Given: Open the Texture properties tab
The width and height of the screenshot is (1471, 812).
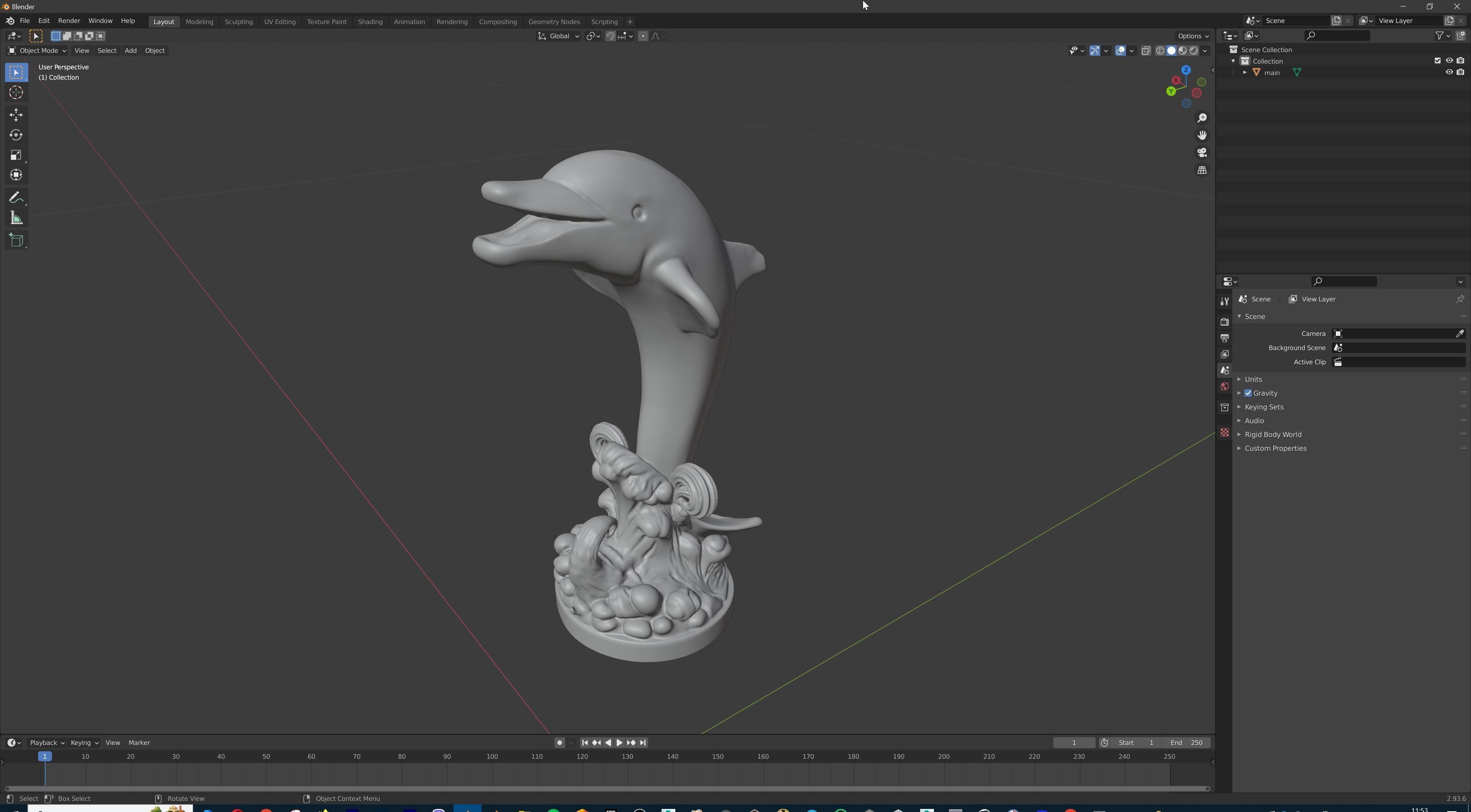Looking at the screenshot, I should click(x=1224, y=432).
